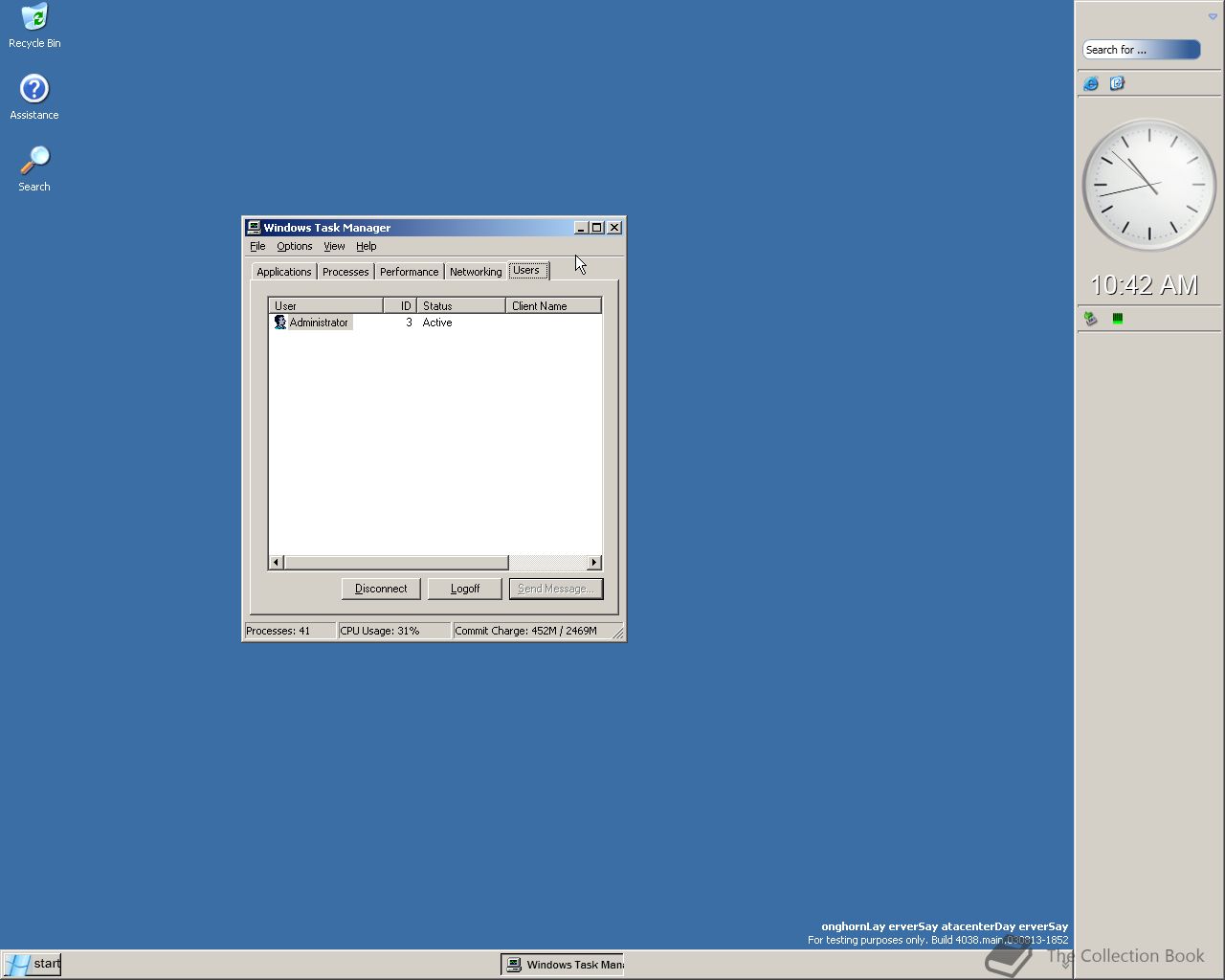This screenshot has height=980, width=1225.
Task: Expand the chevron at bottom of sidebar
Action: (1065, 965)
